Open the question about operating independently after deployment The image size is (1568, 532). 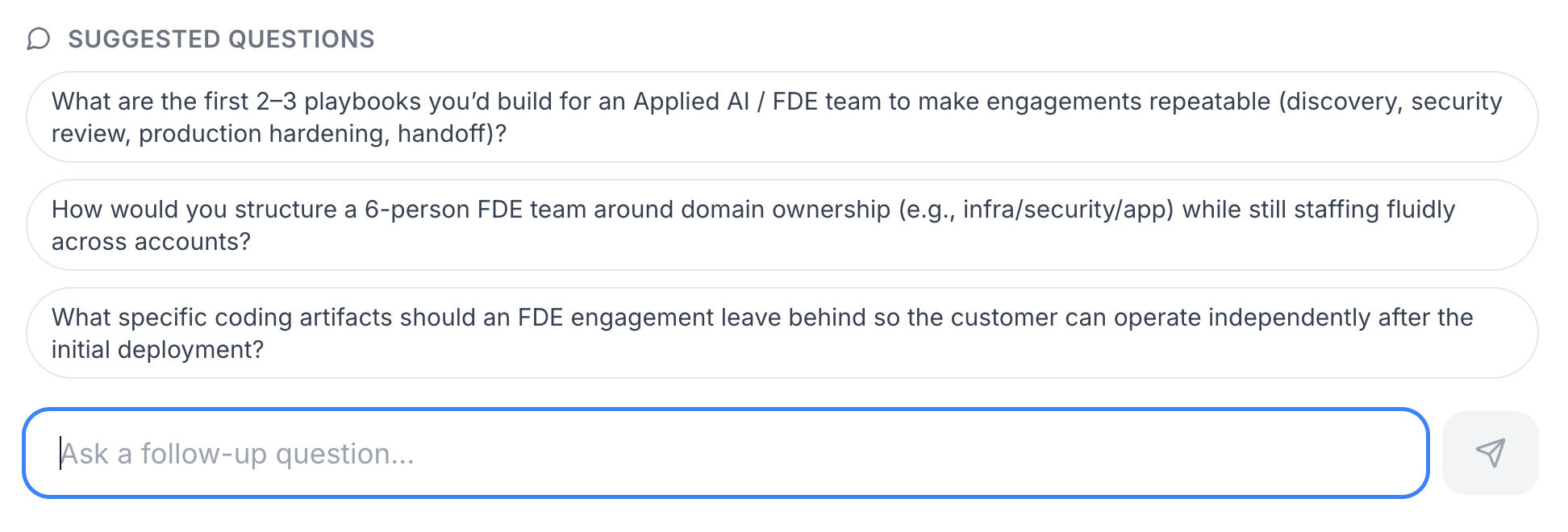click(782, 333)
